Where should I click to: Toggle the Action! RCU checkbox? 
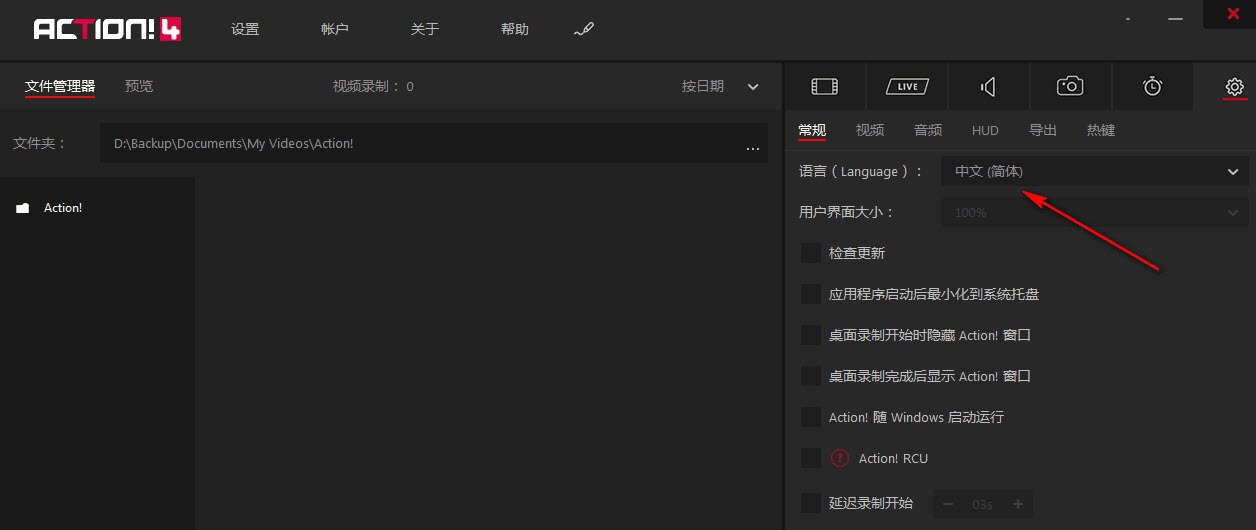pos(811,458)
